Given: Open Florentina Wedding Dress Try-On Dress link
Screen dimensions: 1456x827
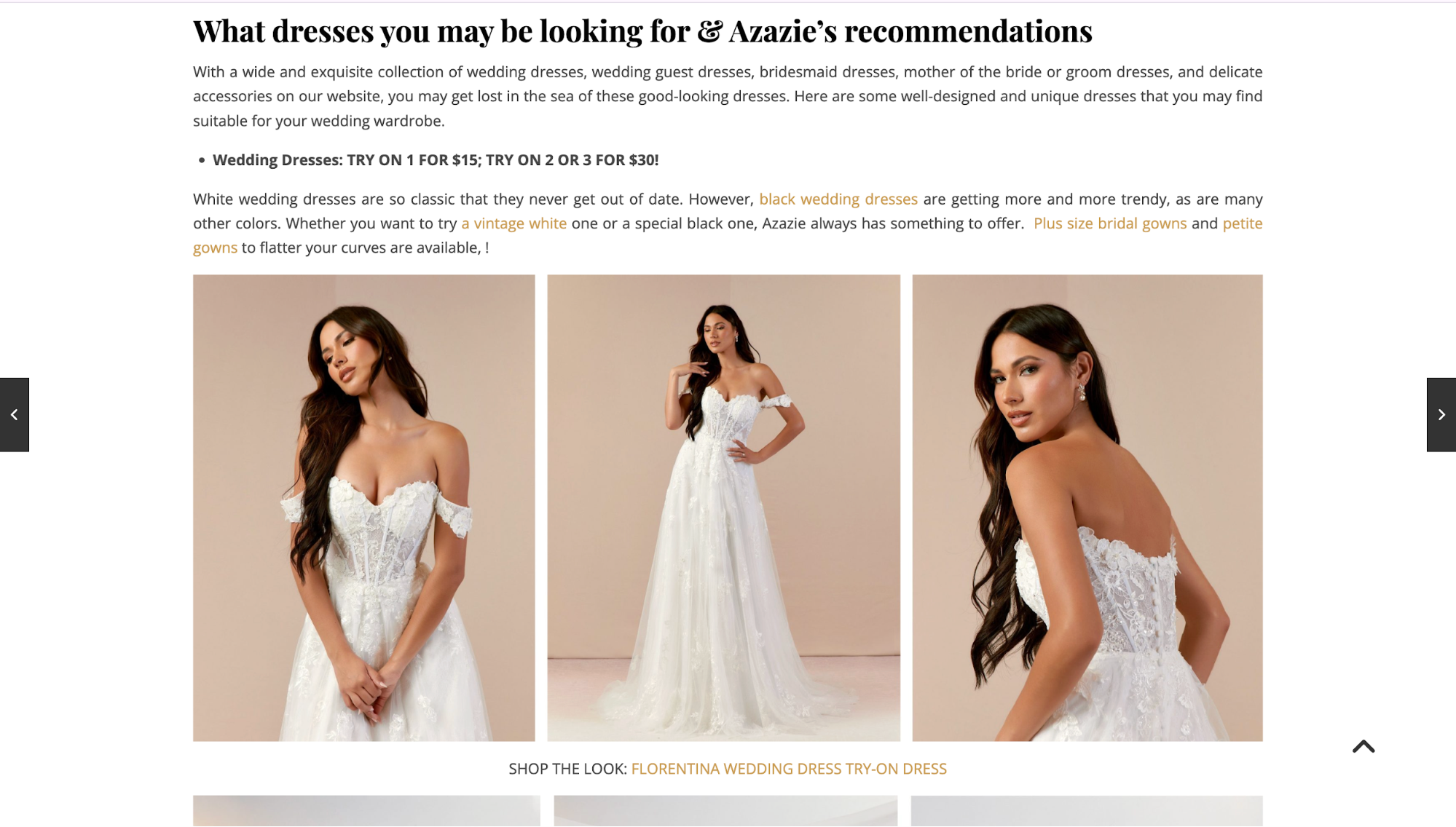Looking at the screenshot, I should point(789,769).
